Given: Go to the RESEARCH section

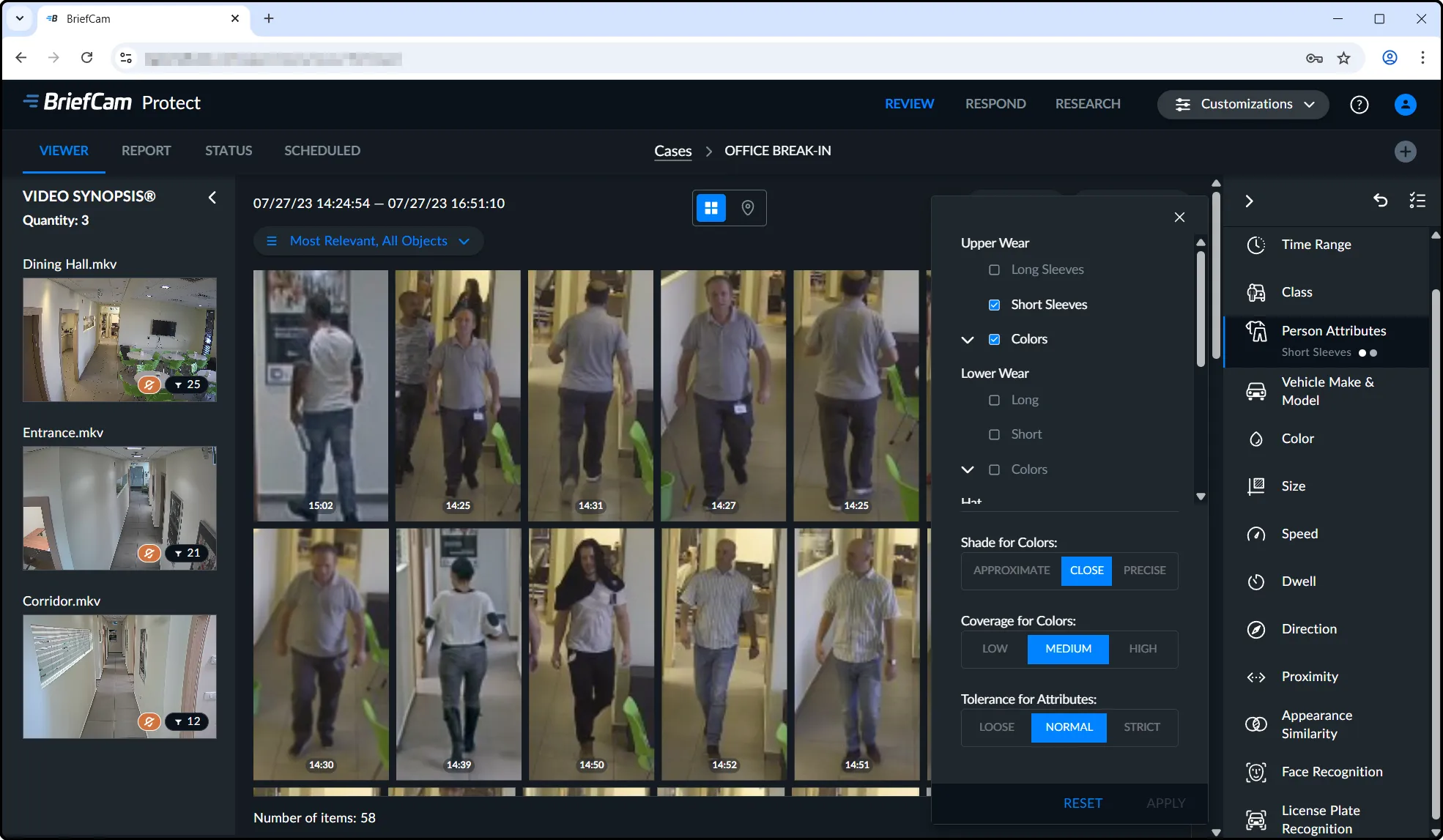Looking at the screenshot, I should point(1087,104).
